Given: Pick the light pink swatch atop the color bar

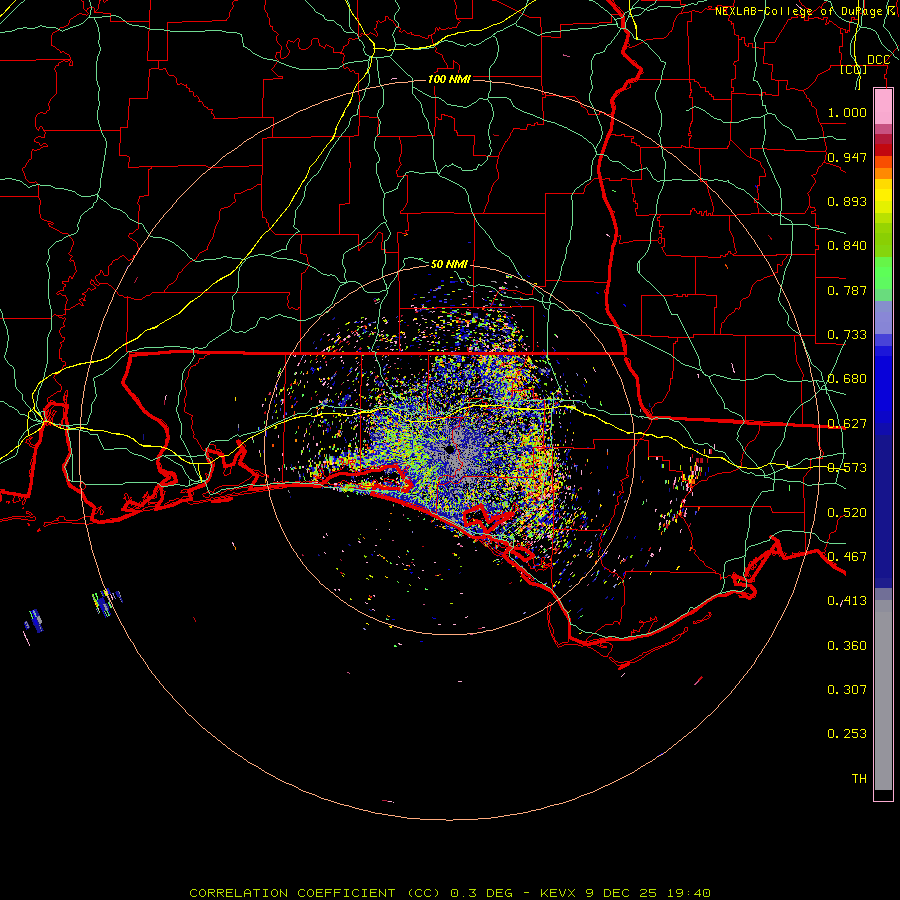Looking at the screenshot, I should tap(883, 107).
